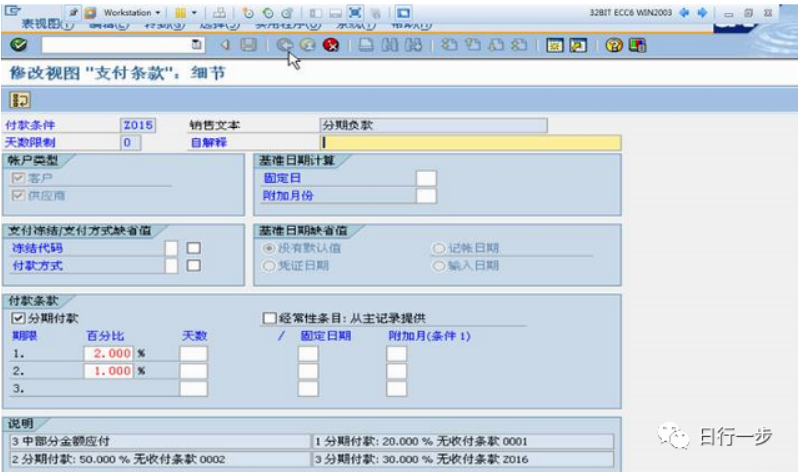Click the VMware manage snapshots icon
This screenshot has height=472, width=800.
(x=287, y=13)
